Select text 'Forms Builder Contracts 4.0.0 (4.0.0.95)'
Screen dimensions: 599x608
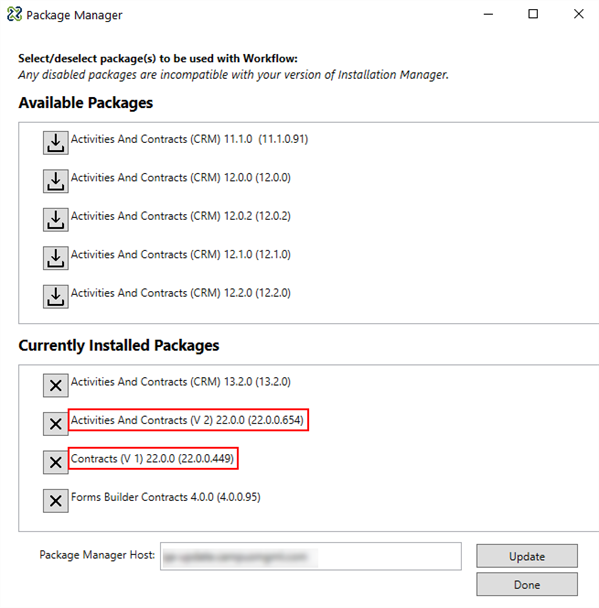(166, 497)
